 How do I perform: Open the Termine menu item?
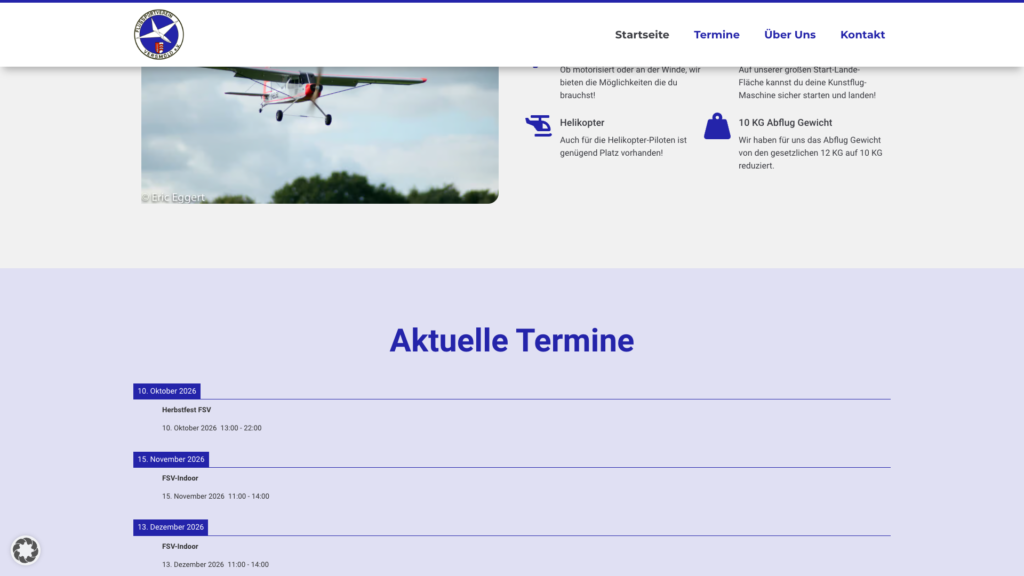coord(716,35)
